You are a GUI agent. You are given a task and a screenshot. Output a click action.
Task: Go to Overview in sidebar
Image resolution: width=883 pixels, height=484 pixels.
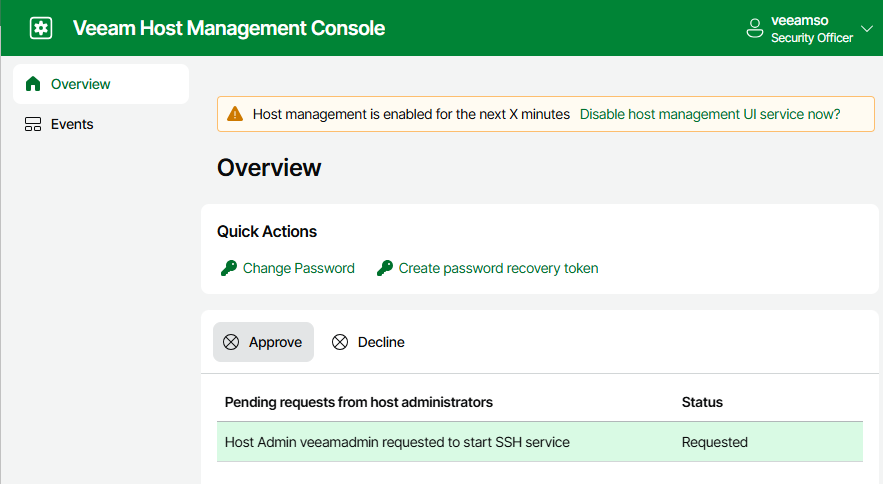(101, 84)
